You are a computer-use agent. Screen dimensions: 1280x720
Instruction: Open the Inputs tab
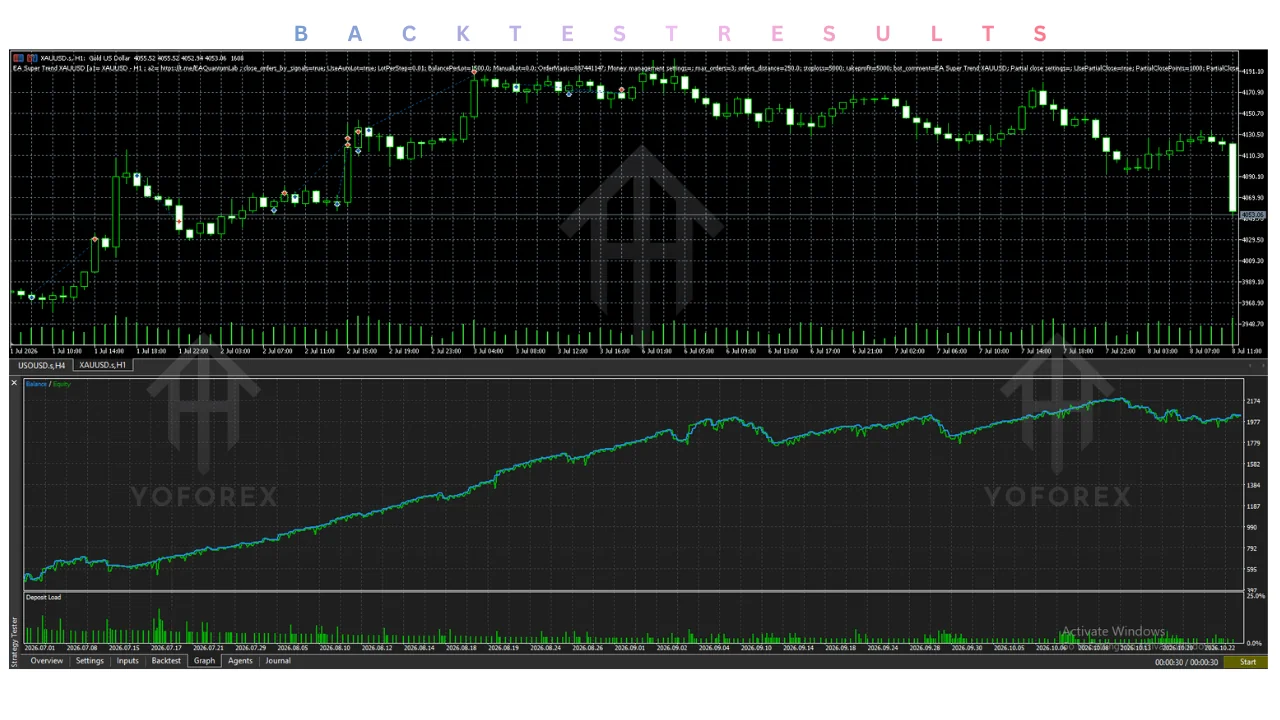(x=128, y=661)
